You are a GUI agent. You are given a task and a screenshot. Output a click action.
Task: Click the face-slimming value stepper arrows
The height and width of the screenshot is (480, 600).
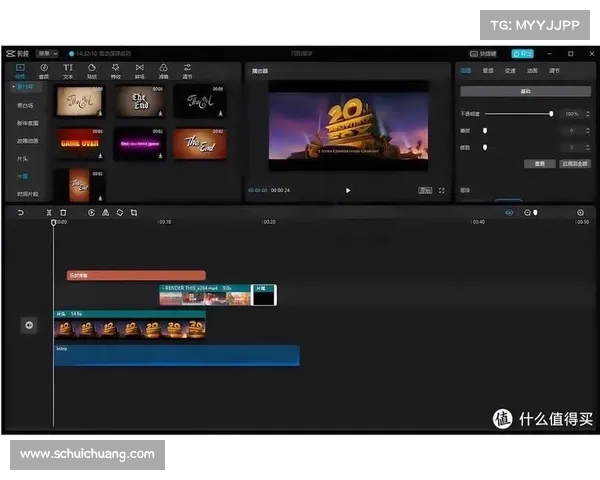(x=587, y=147)
